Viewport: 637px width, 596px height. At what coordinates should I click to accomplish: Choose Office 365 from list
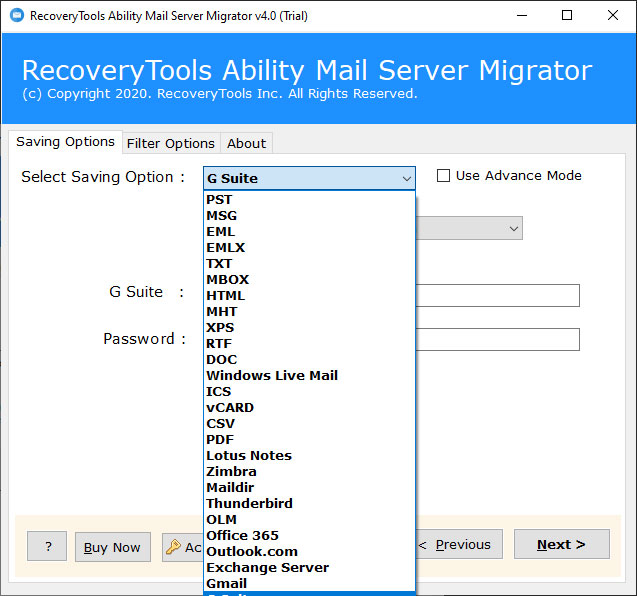click(x=309, y=535)
